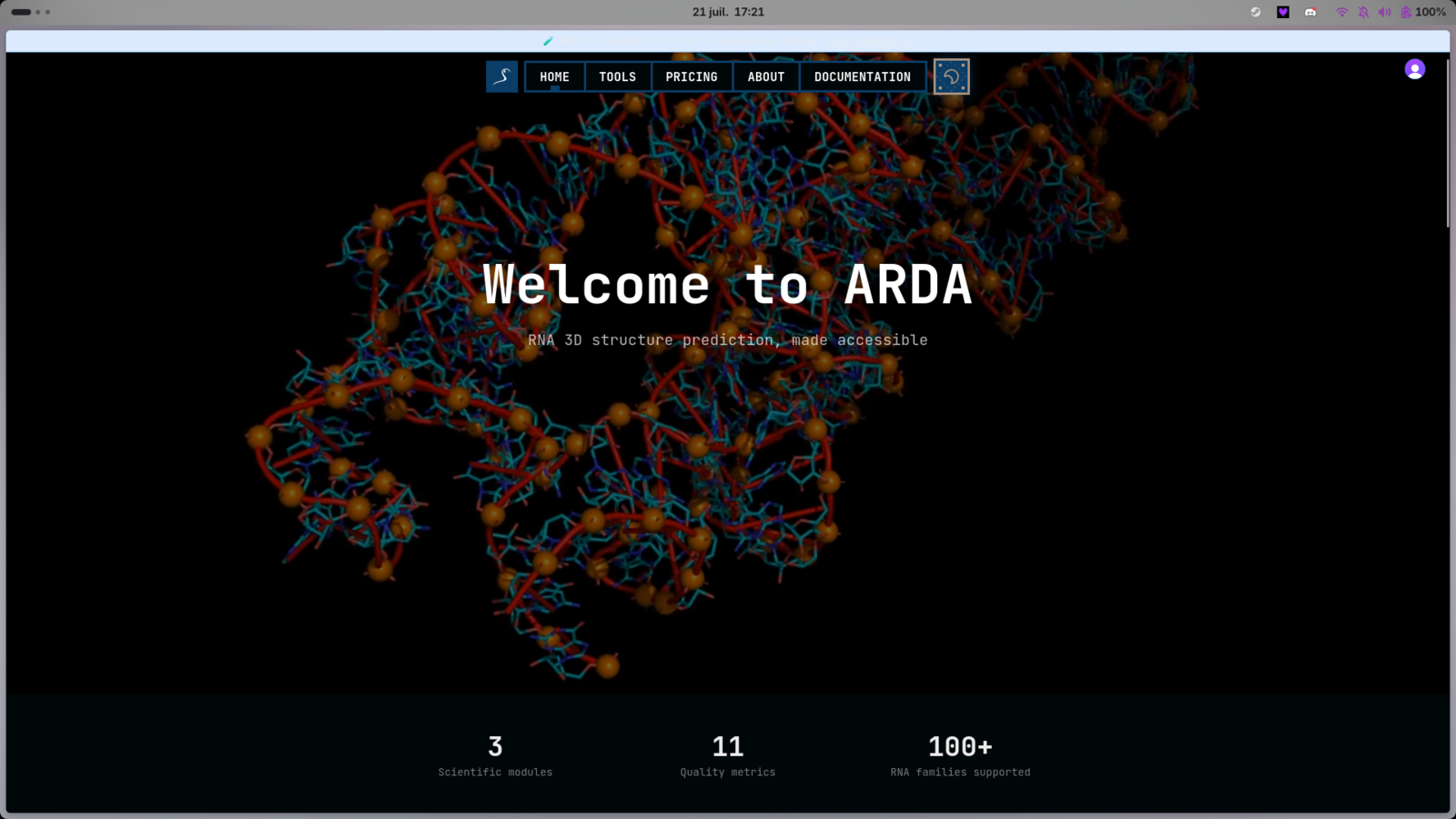This screenshot has height=819, width=1456.
Task: Click the spiral icon button beside DOCUMENTATION
Action: 952,76
